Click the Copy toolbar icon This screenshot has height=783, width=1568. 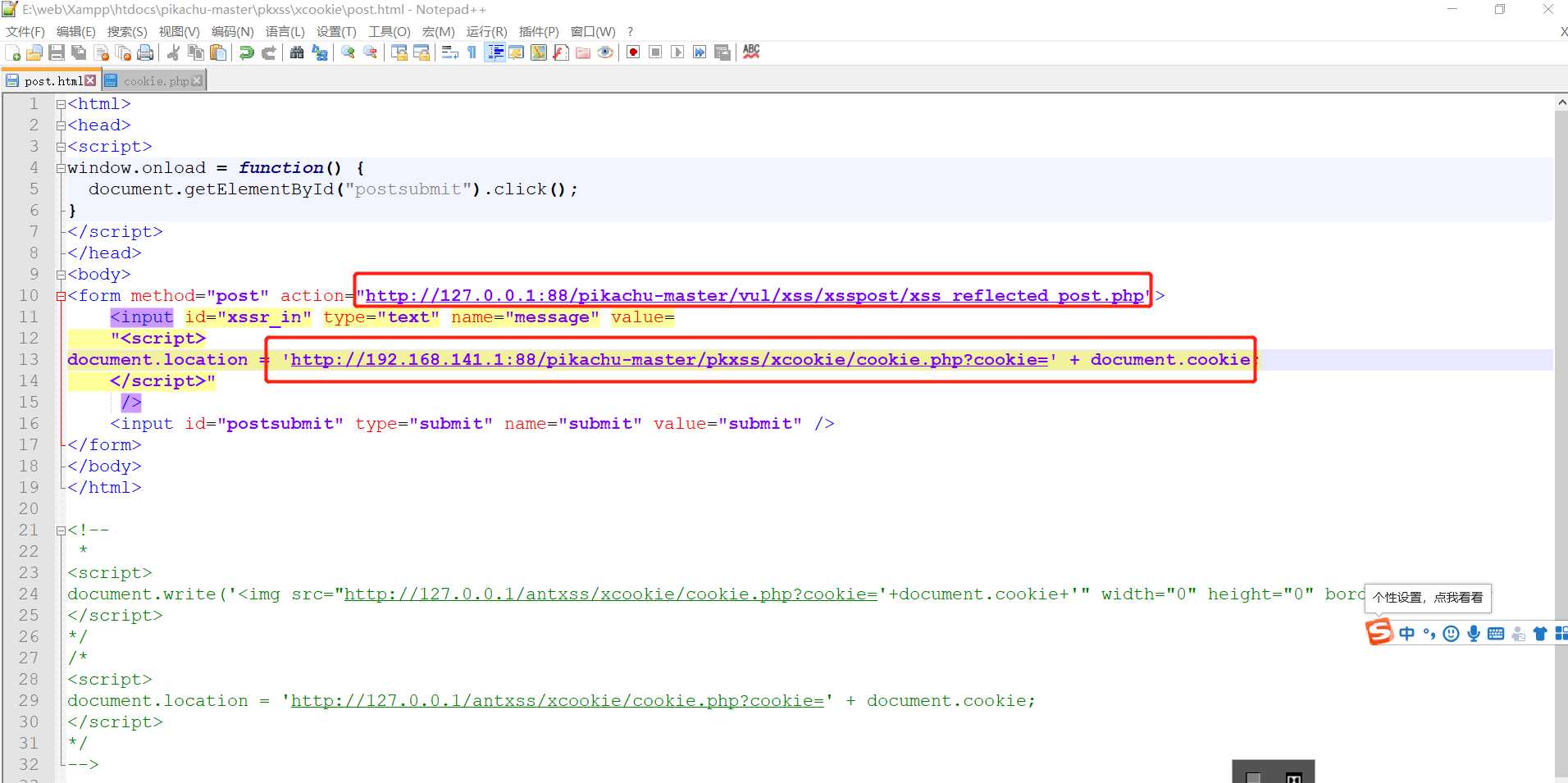195,52
